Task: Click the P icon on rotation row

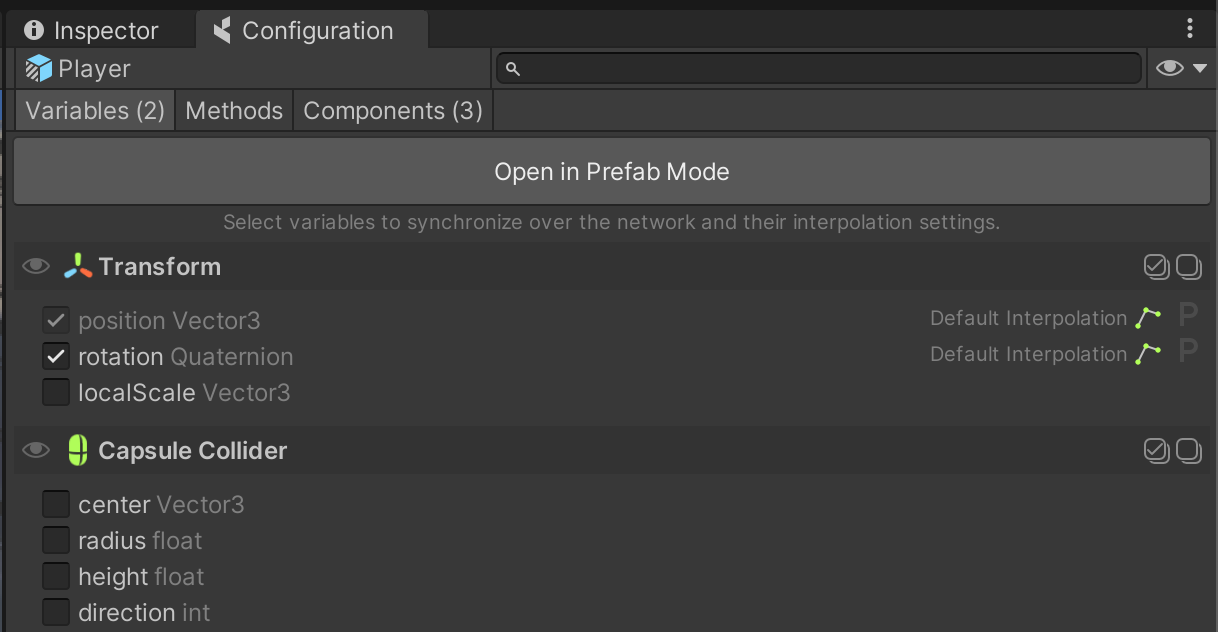Action: (x=1187, y=352)
